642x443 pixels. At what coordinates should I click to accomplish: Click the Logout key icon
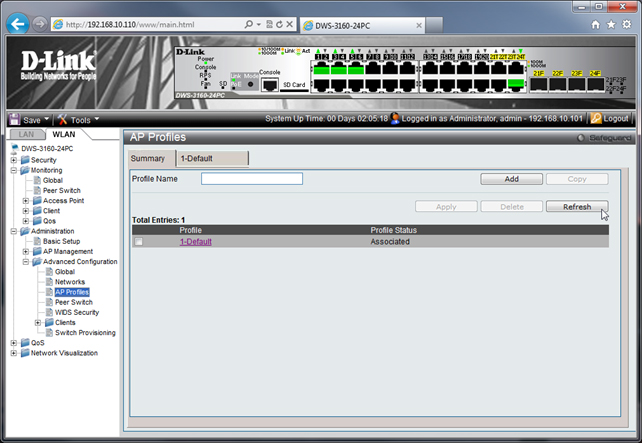pos(596,118)
